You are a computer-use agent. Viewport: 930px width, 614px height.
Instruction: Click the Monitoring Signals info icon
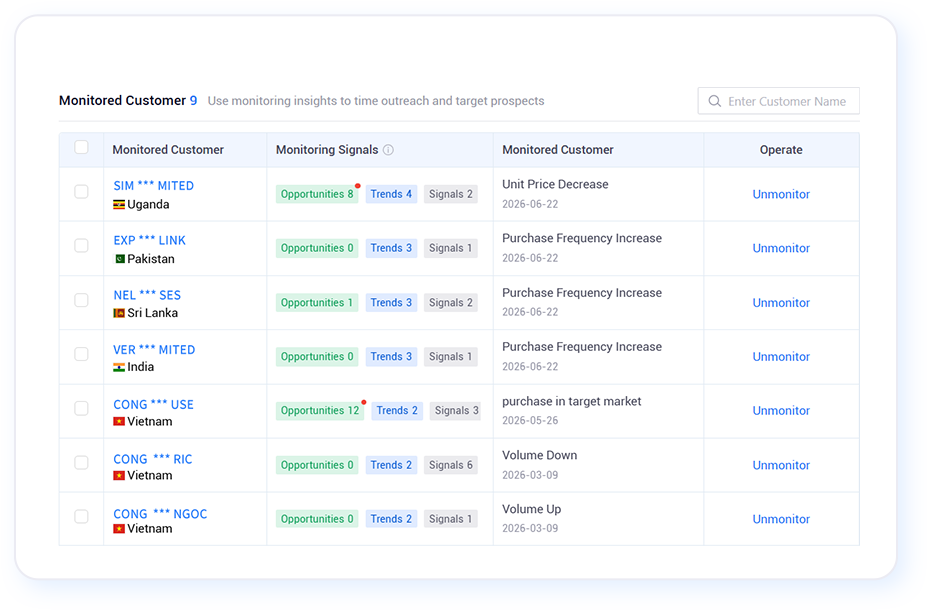click(388, 150)
